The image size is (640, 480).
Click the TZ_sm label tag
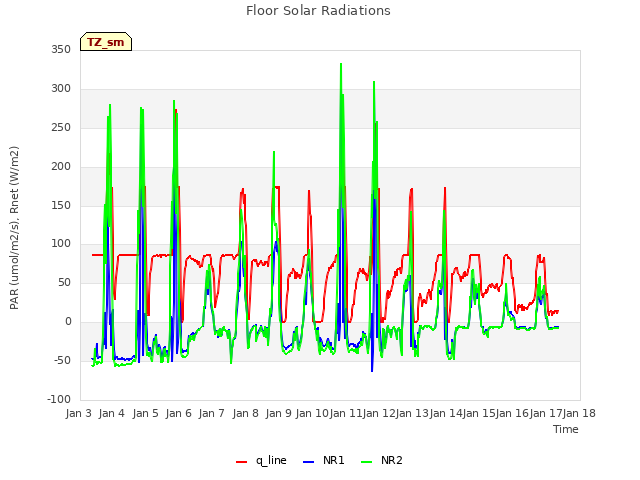[106, 42]
